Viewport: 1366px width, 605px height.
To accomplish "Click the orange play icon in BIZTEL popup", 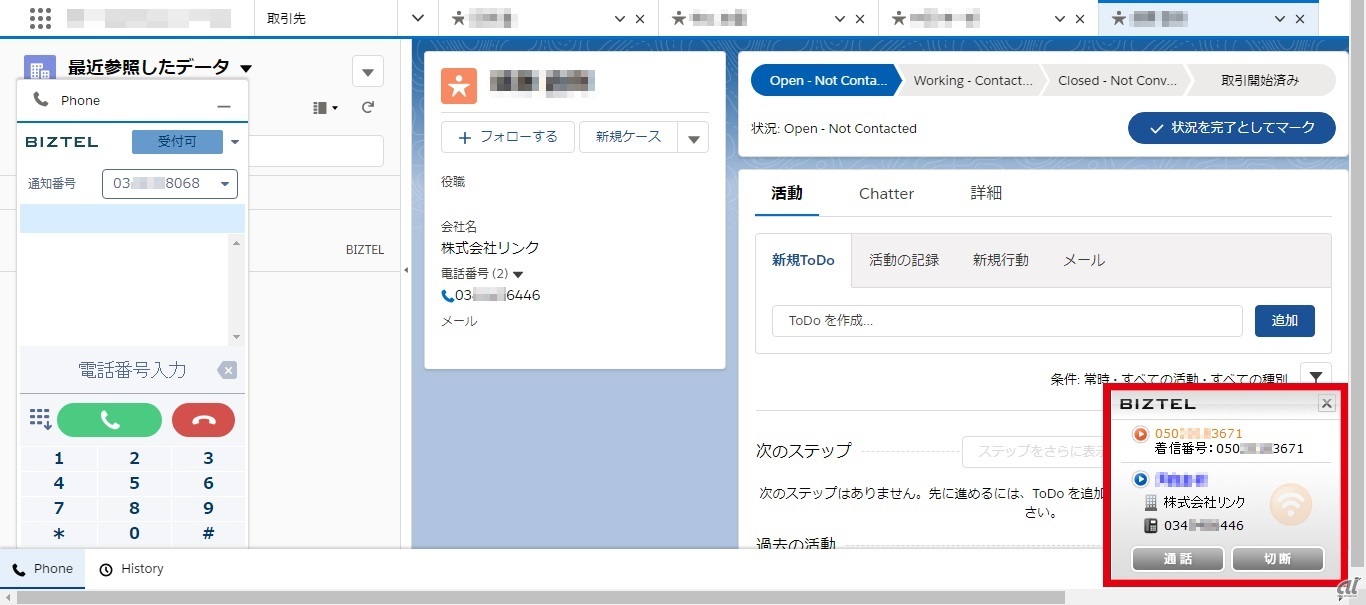I will click(1140, 434).
